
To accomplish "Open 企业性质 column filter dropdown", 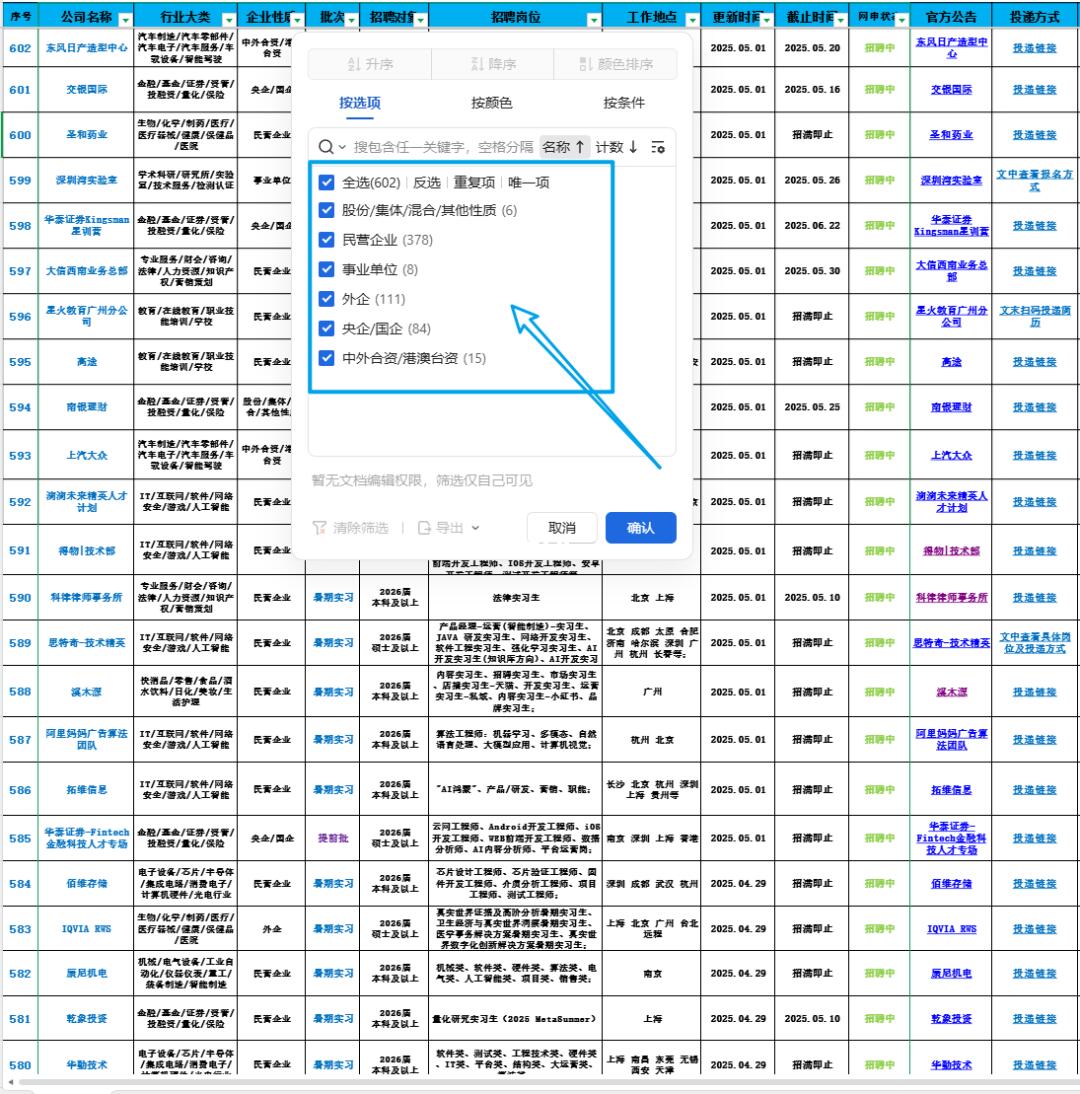I will coord(298,20).
